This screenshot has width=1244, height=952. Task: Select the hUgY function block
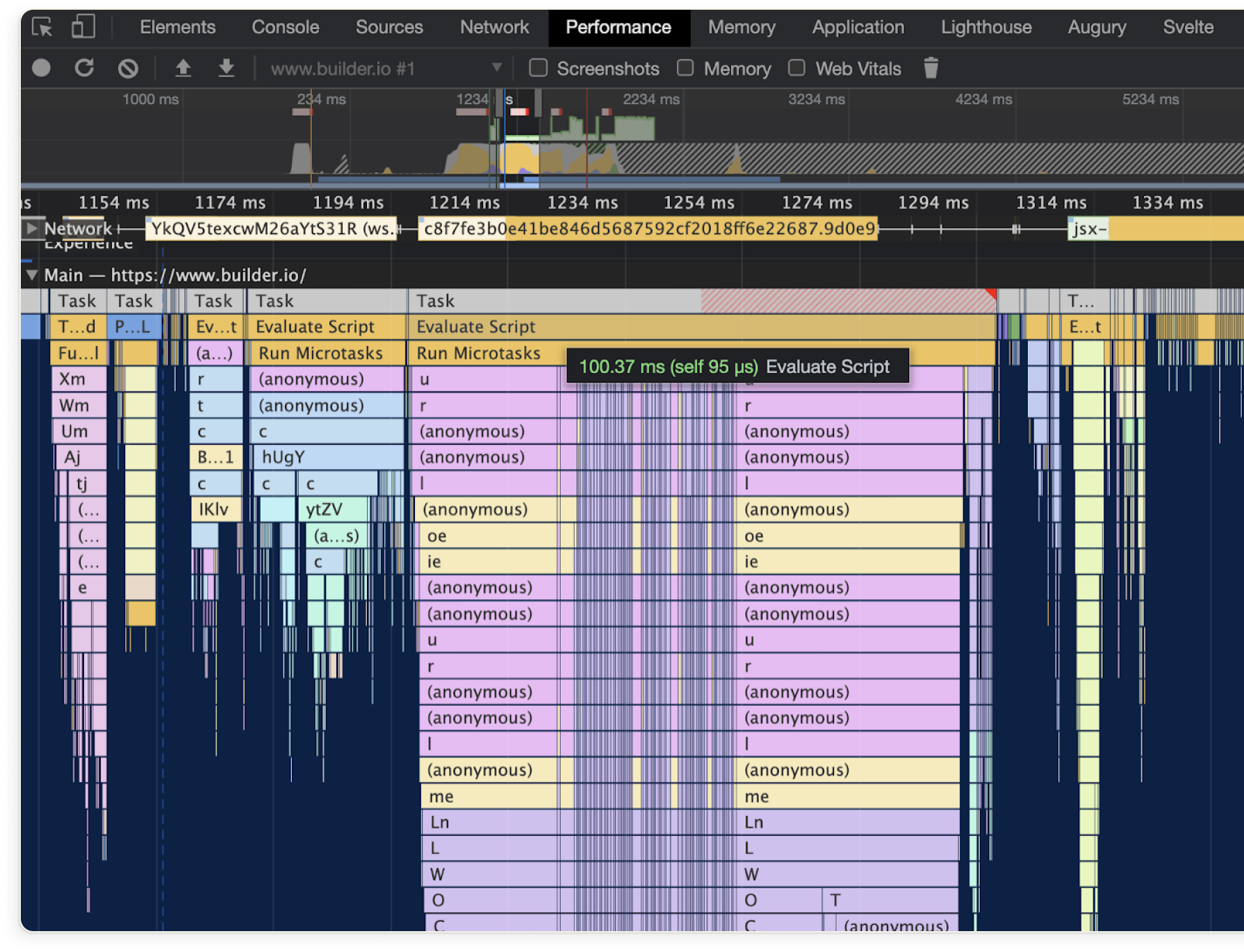click(327, 457)
